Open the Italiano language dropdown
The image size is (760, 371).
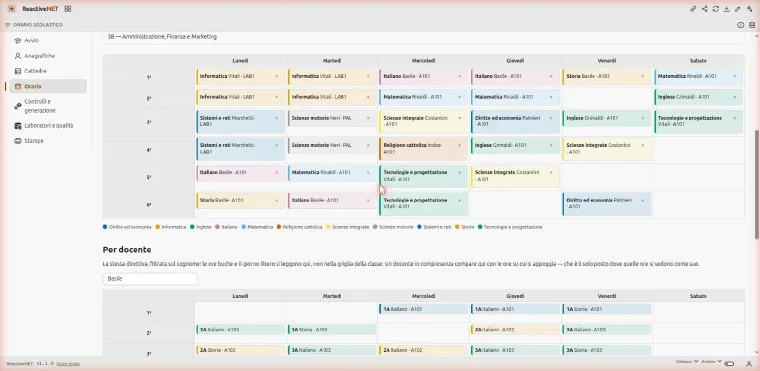pos(687,362)
